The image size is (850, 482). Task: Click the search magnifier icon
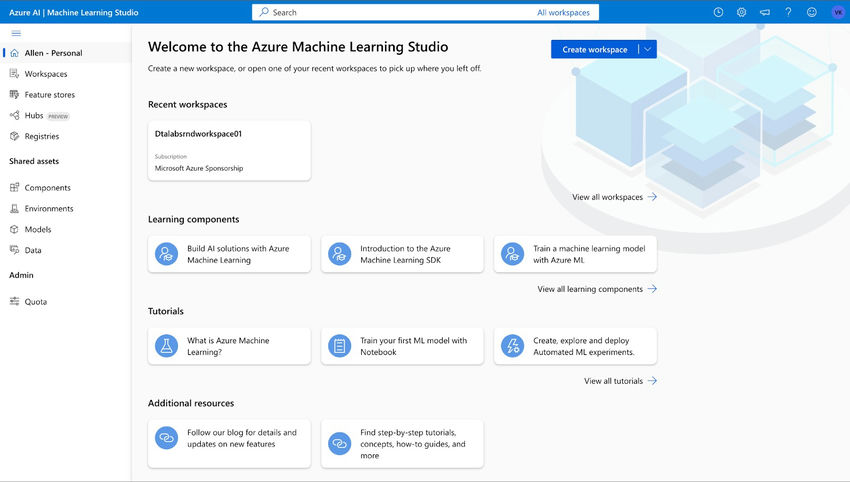click(264, 12)
